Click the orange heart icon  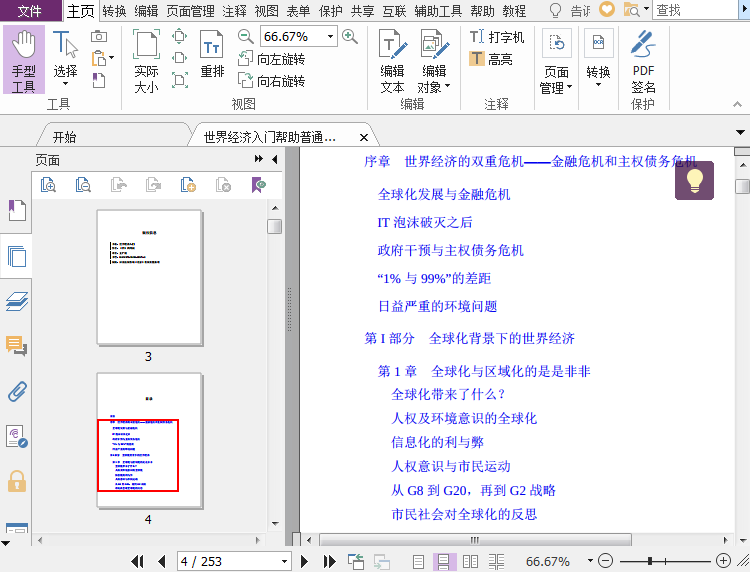tap(607, 9)
